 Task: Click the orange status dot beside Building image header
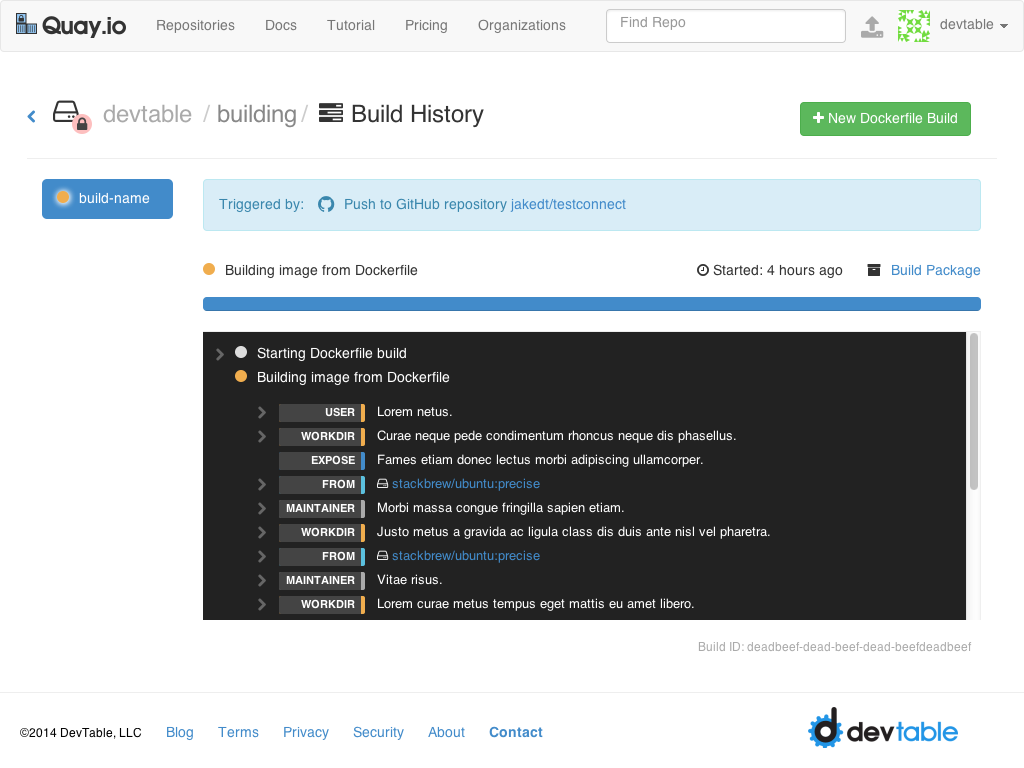209,269
